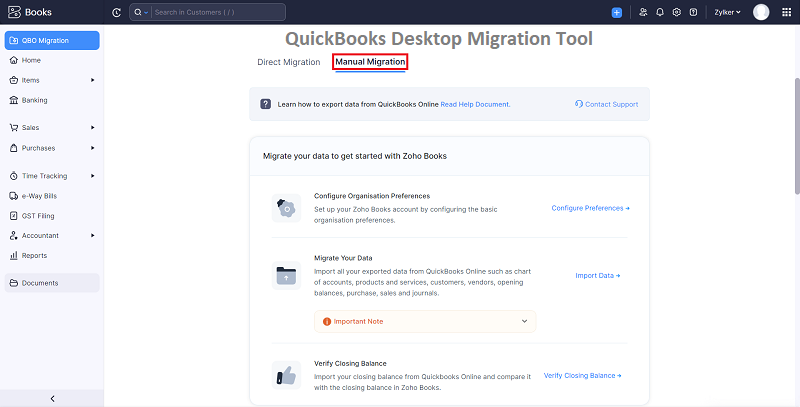Open the apps grid launcher

tap(786, 12)
